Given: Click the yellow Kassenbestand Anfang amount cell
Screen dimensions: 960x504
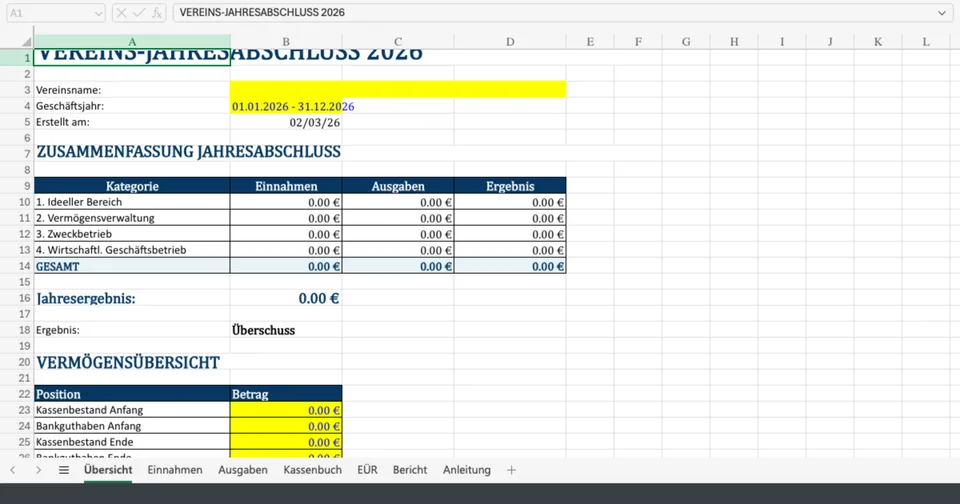Looking at the screenshot, I should 286,410.
